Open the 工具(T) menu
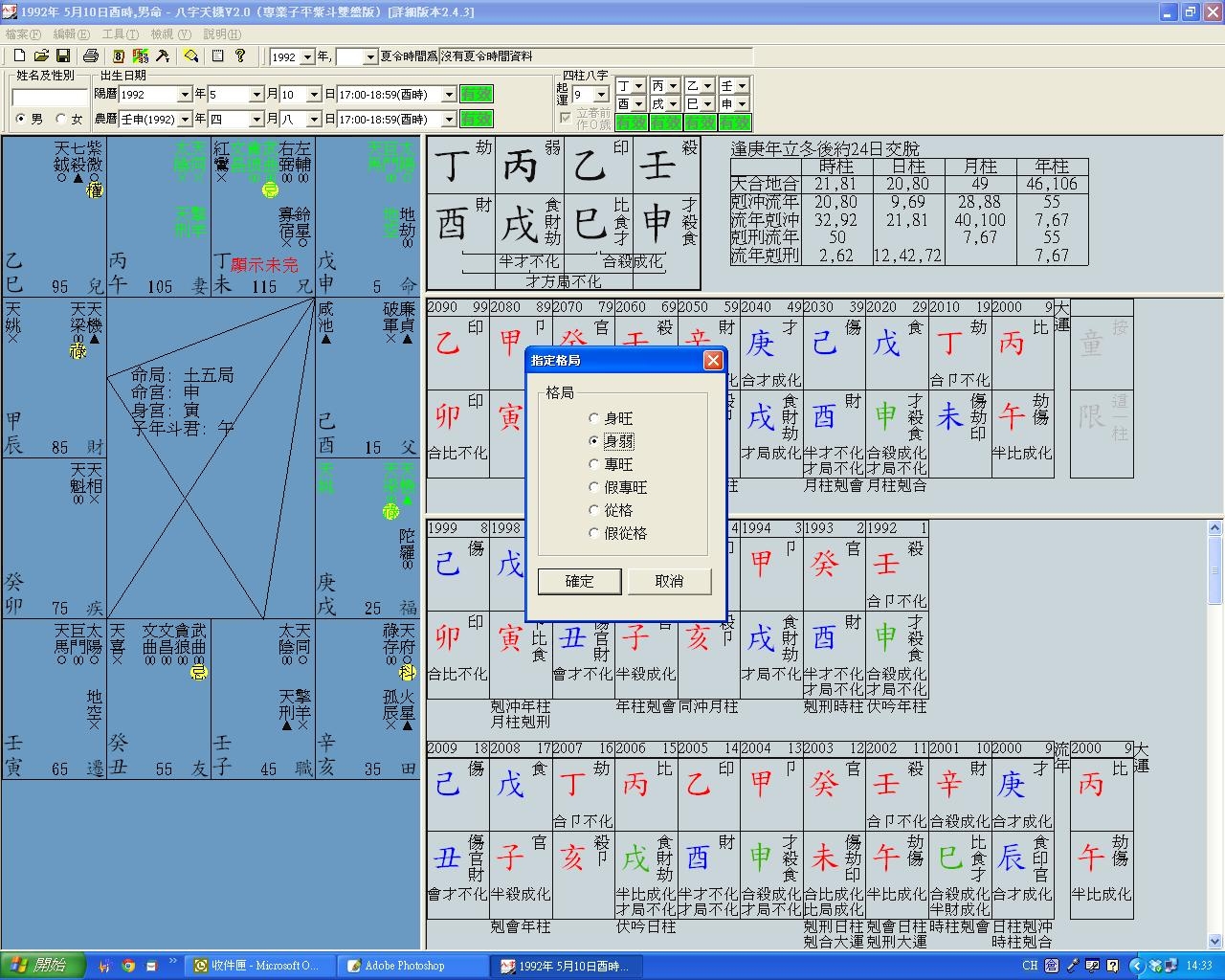 (x=121, y=34)
